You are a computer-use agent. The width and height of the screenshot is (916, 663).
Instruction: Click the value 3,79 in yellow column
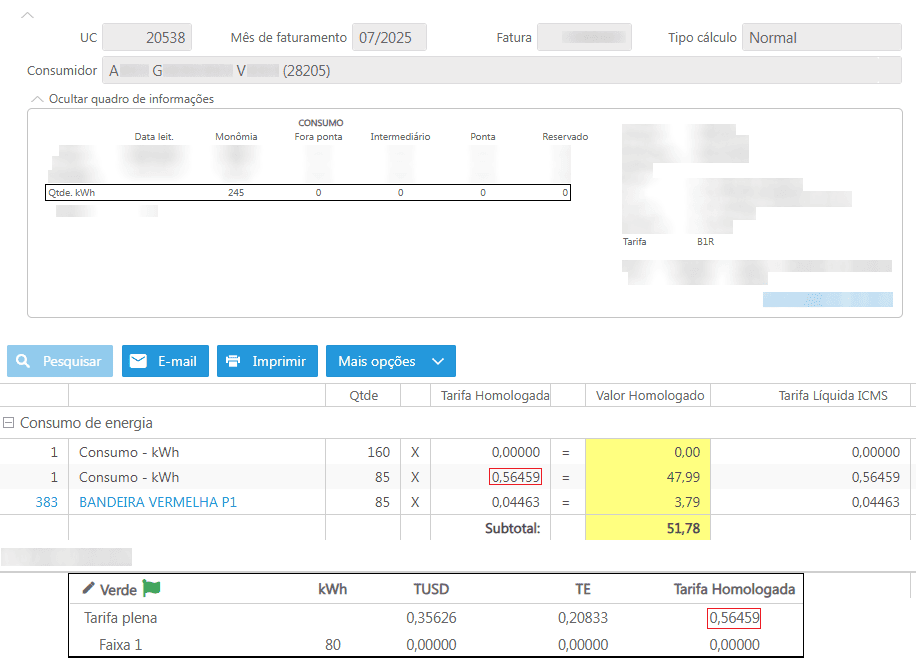pyautogui.click(x=686, y=502)
